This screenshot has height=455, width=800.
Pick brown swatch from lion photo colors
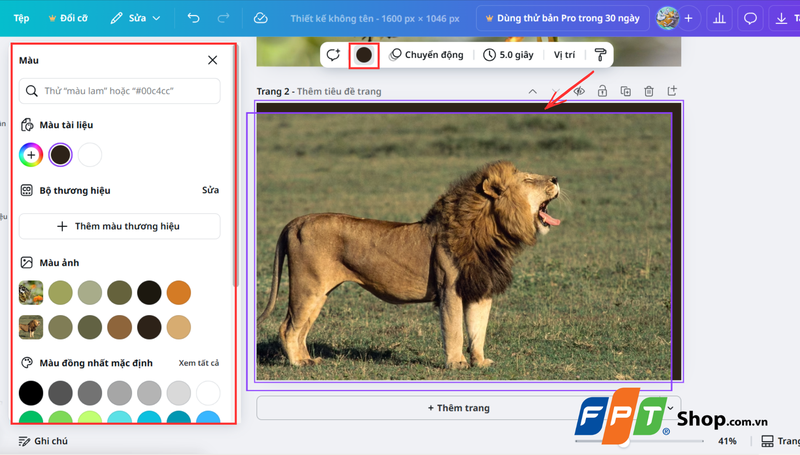(119, 327)
